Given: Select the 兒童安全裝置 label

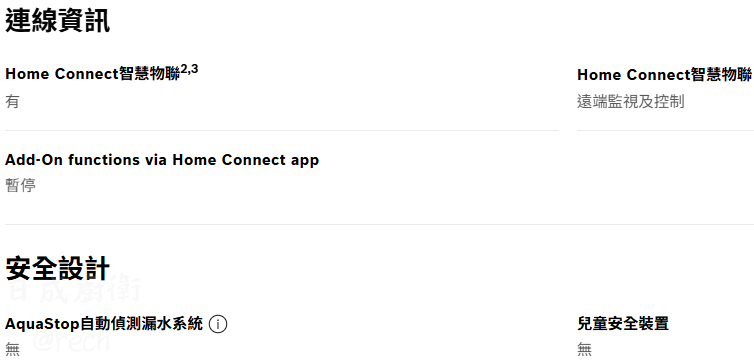Looking at the screenshot, I should pyautogui.click(x=623, y=324).
